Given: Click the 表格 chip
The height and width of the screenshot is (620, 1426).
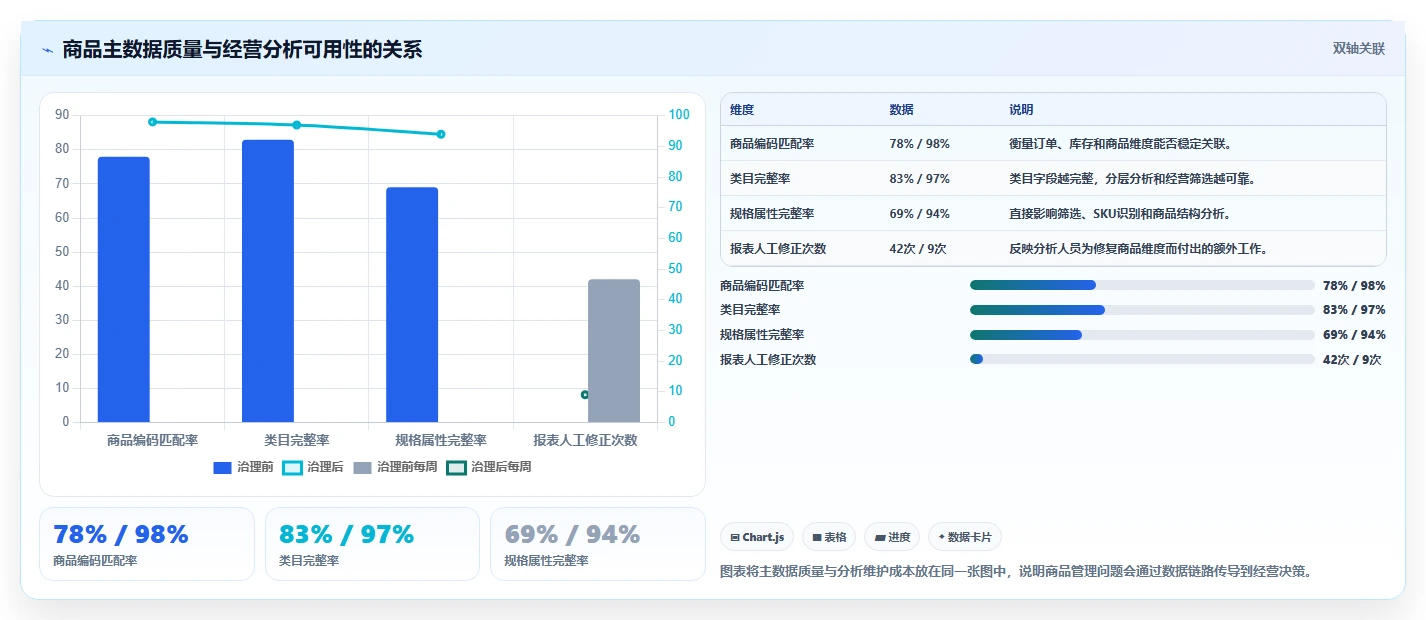Looking at the screenshot, I should coord(829,537).
